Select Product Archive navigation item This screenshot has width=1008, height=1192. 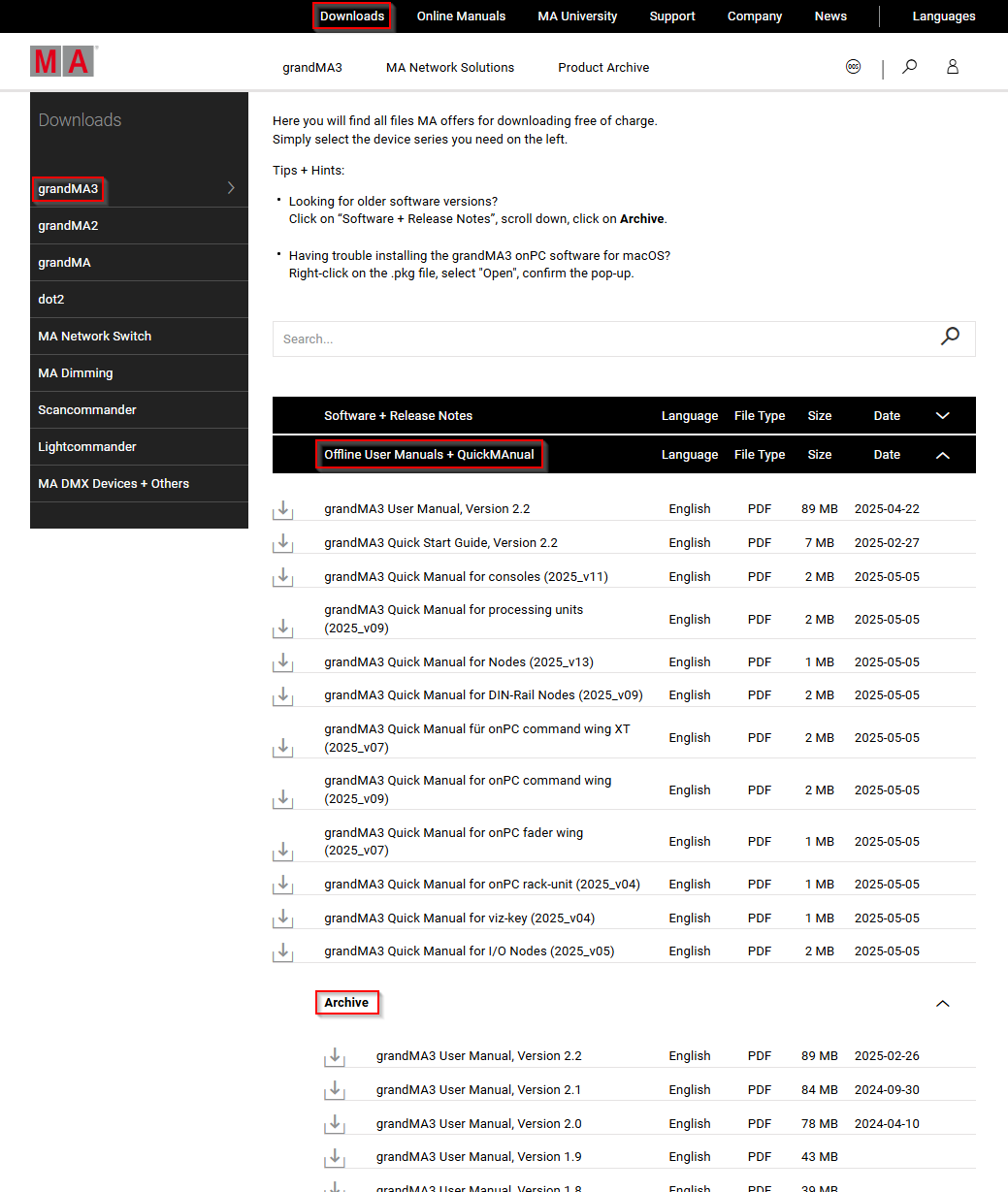coord(602,68)
